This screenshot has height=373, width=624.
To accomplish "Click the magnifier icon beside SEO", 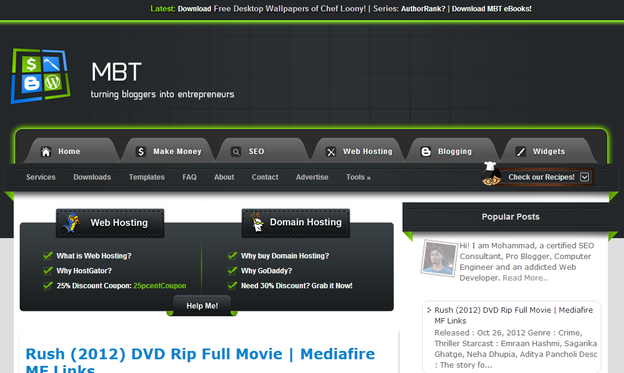I will coord(236,152).
